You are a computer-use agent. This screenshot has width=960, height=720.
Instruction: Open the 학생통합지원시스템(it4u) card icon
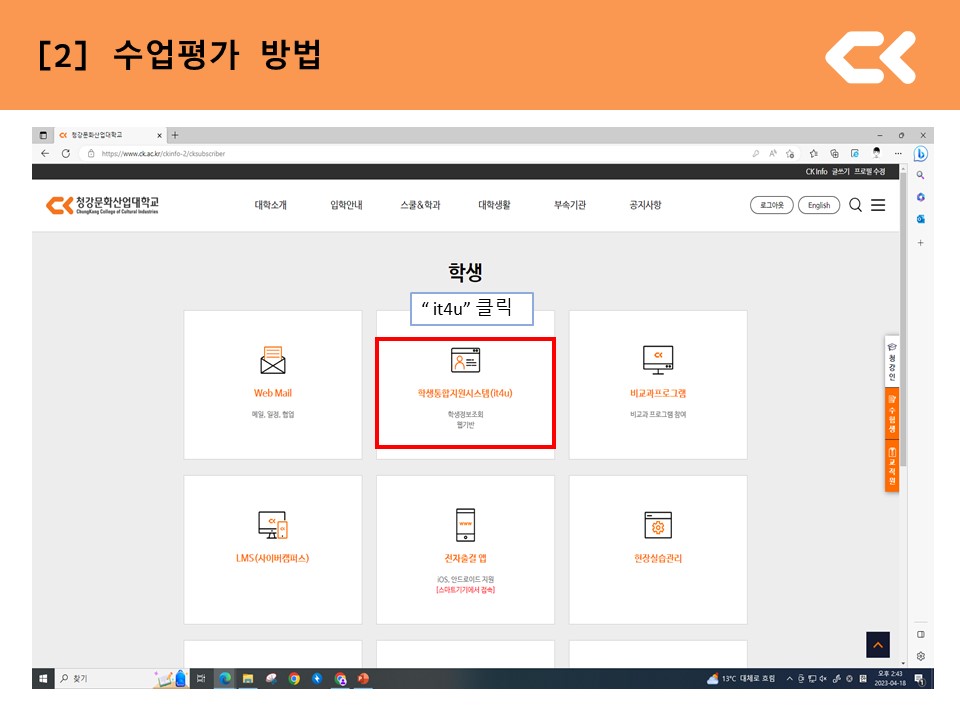click(465, 360)
